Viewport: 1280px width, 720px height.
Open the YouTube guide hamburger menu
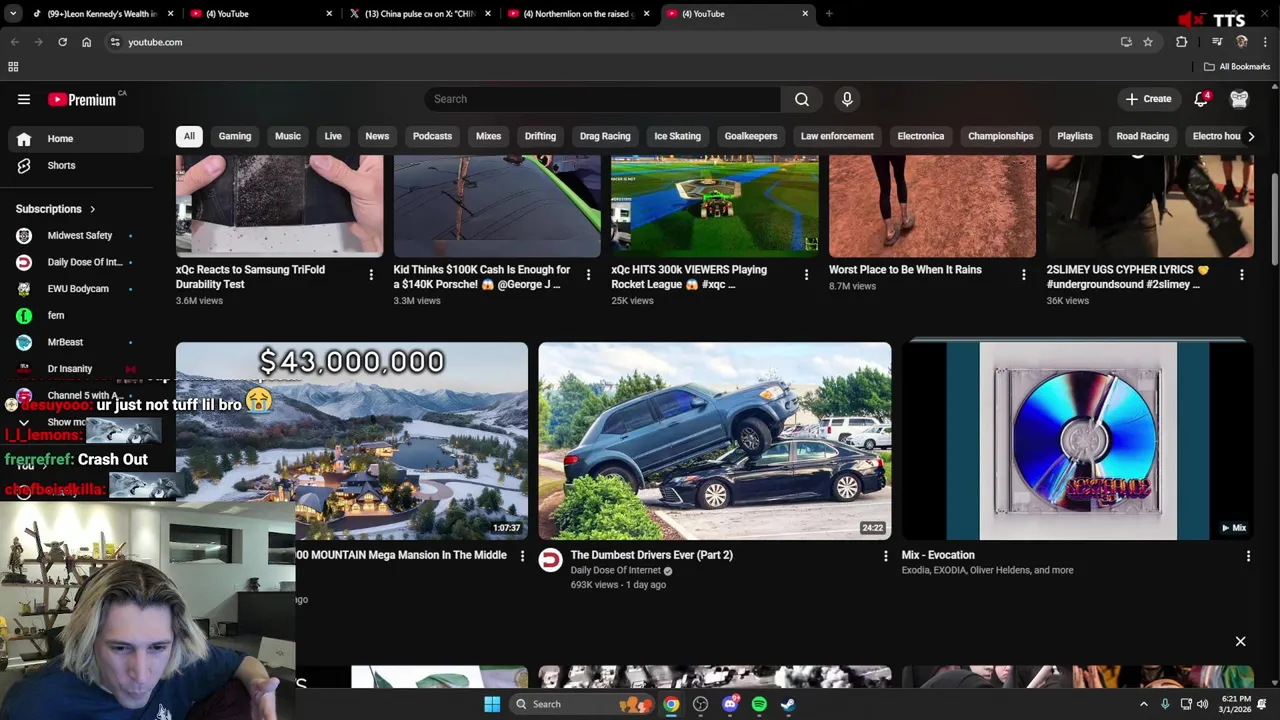(24, 99)
